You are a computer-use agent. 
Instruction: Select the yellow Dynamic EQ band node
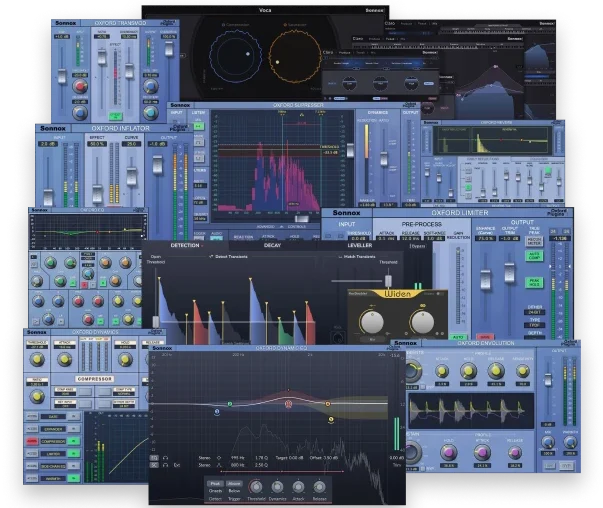[331, 419]
